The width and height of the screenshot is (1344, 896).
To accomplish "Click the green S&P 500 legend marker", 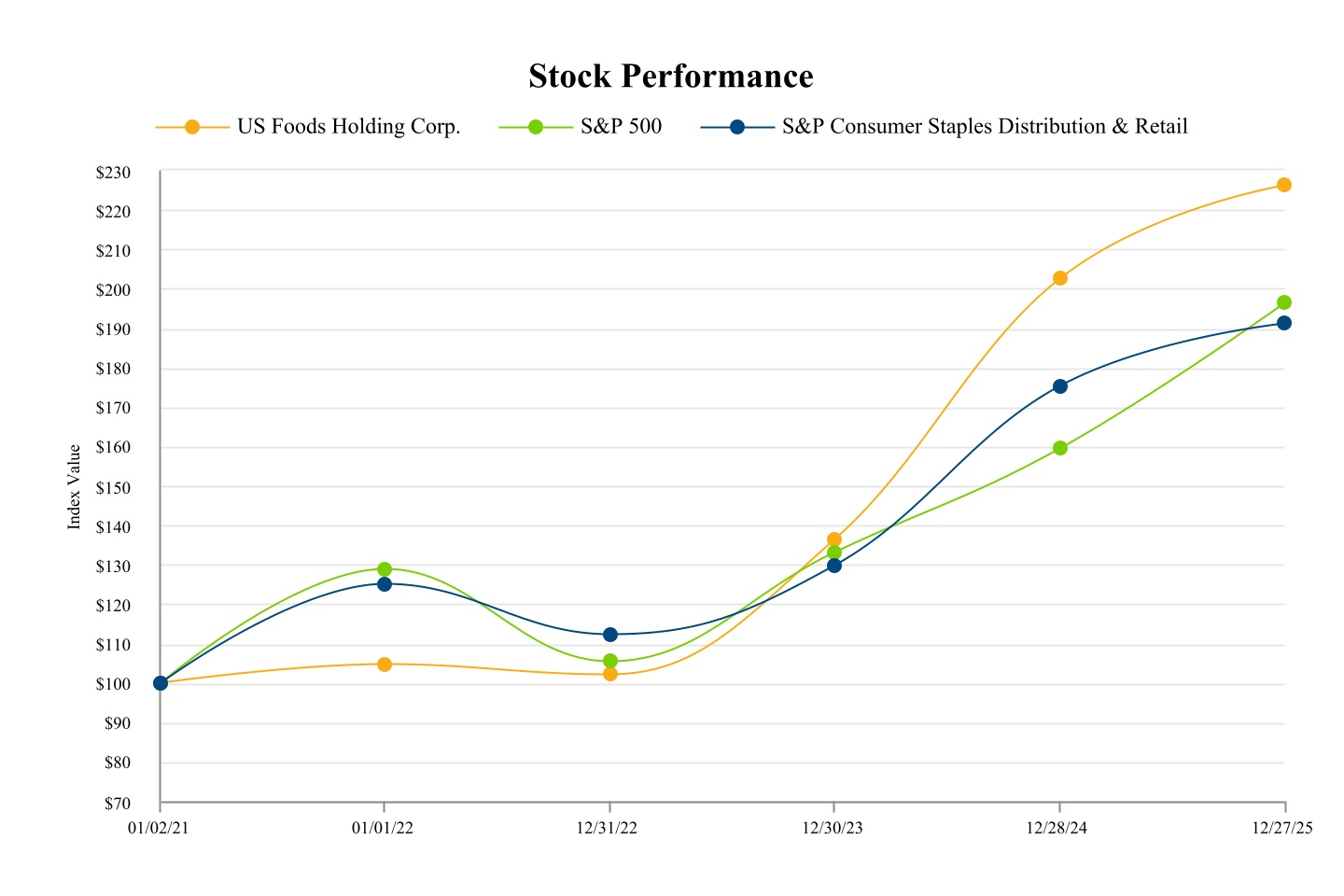I will coord(536,127).
